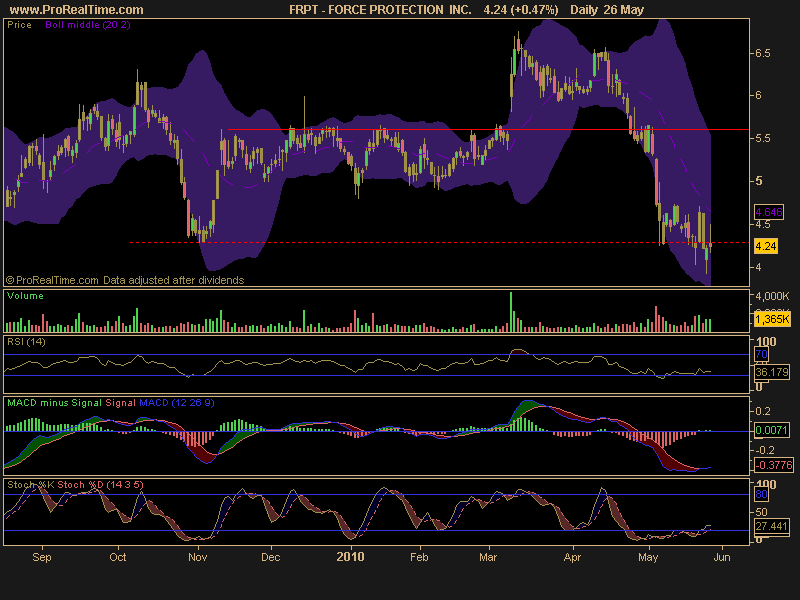Click the 70 RSI overbought level tag
The width and height of the screenshot is (800, 600).
pyautogui.click(x=761, y=354)
